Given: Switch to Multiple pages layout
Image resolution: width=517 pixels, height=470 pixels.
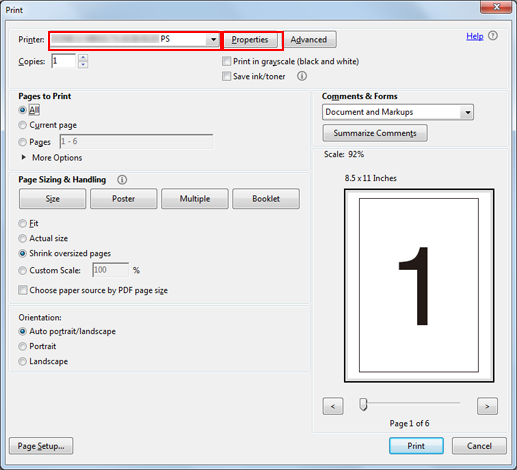Looking at the screenshot, I should coord(195,199).
